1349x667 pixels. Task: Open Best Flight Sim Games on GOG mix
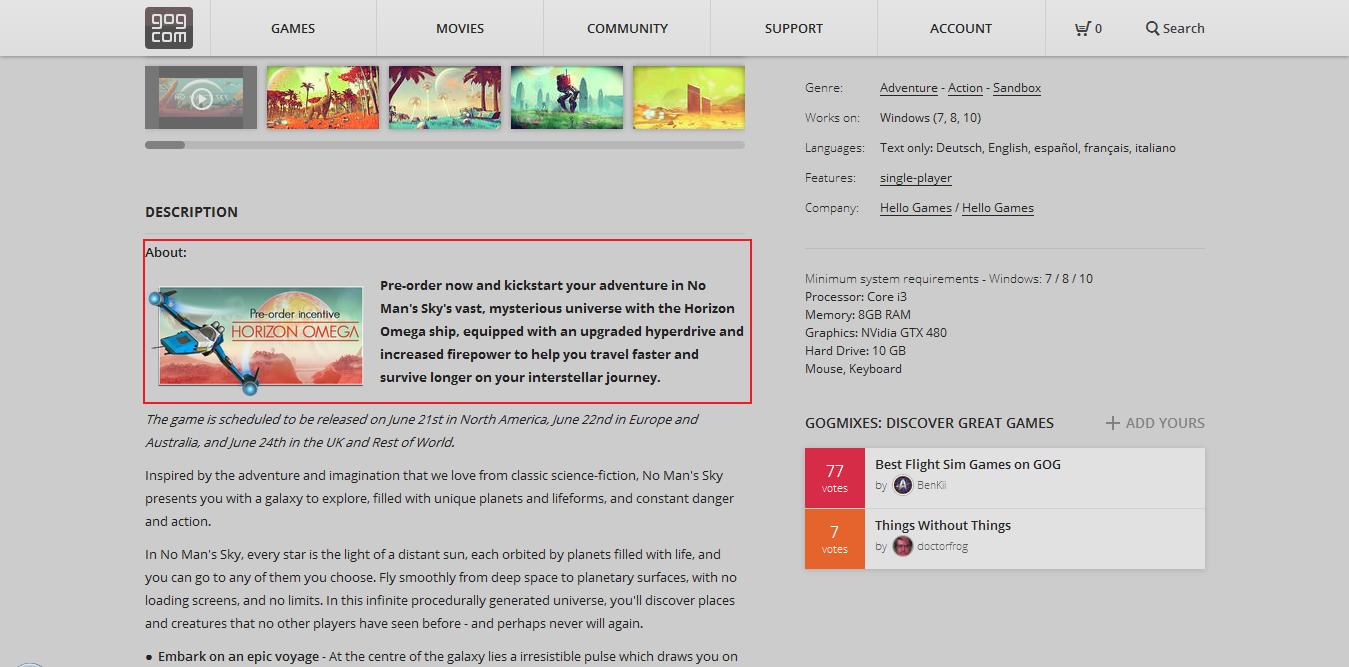tap(968, 464)
